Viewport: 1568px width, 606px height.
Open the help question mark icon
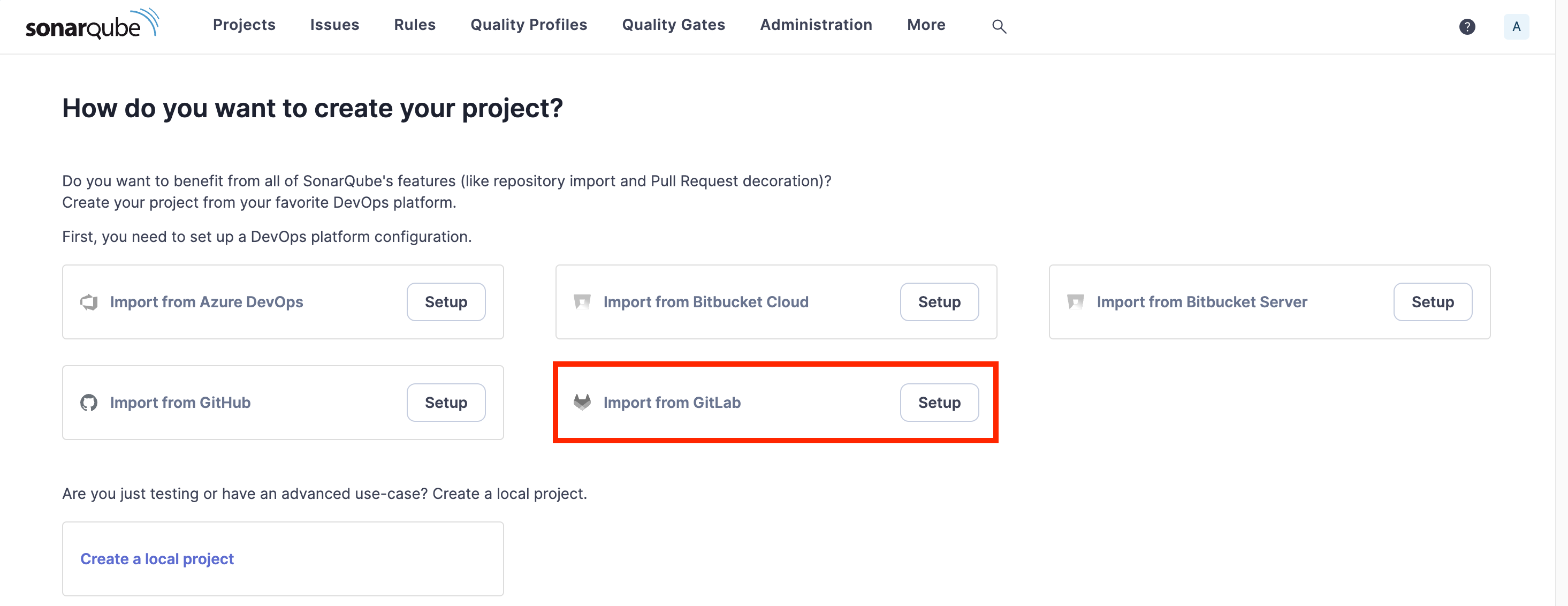1467,26
